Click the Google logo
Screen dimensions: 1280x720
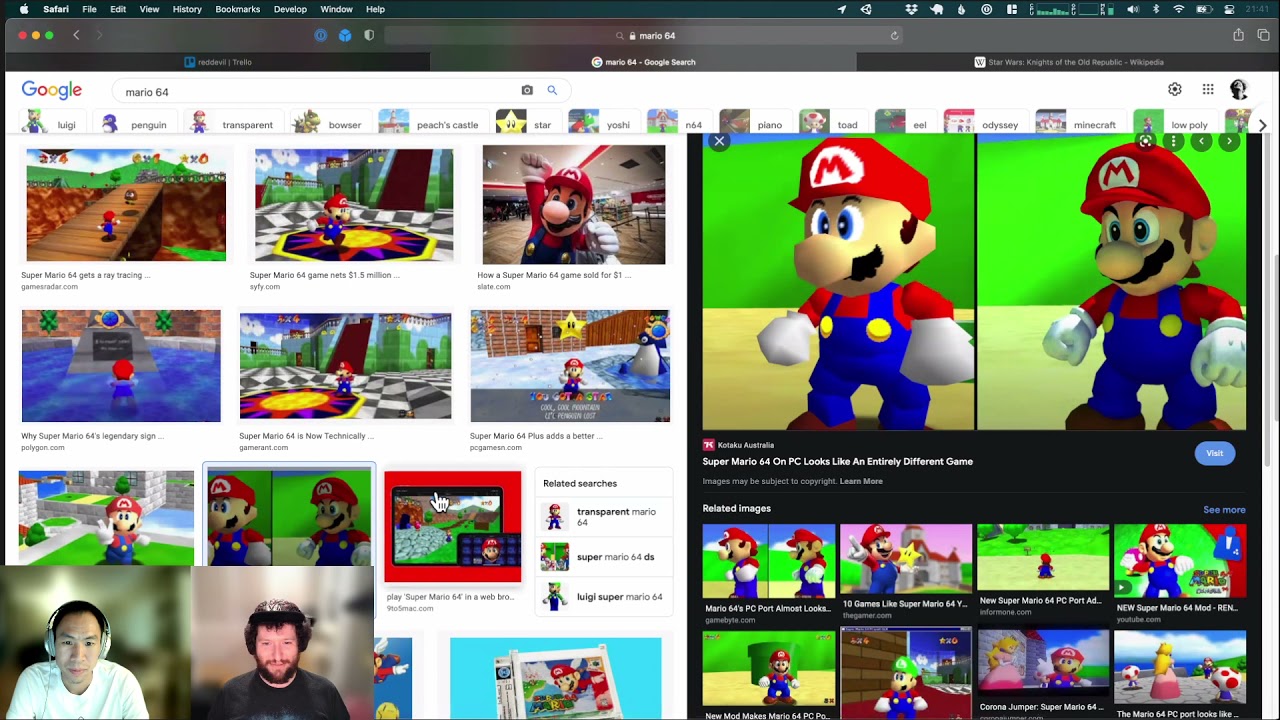pyautogui.click(x=52, y=91)
